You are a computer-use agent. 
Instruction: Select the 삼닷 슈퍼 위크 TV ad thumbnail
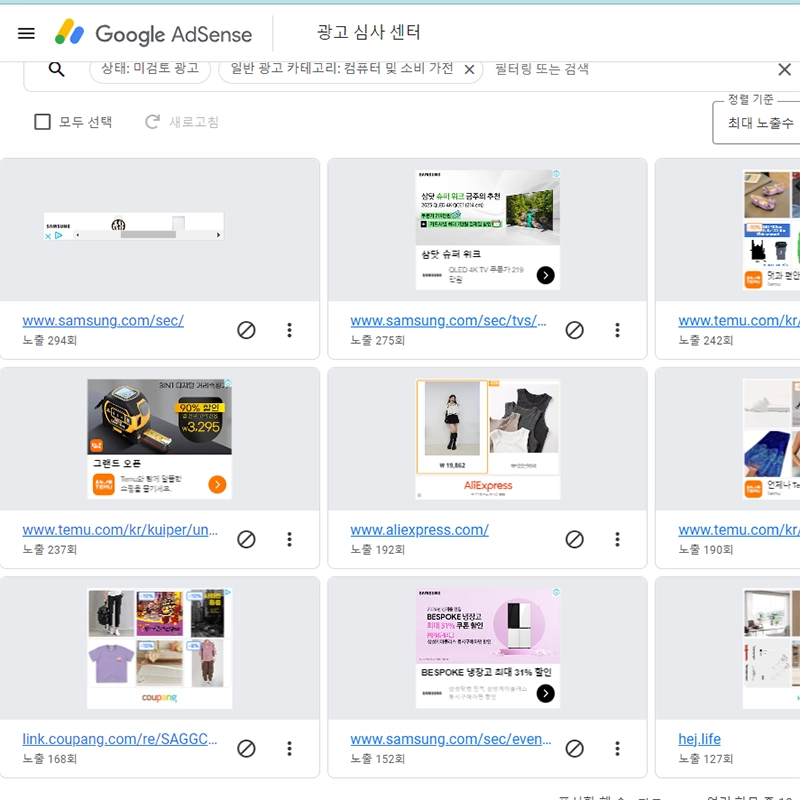tap(488, 230)
